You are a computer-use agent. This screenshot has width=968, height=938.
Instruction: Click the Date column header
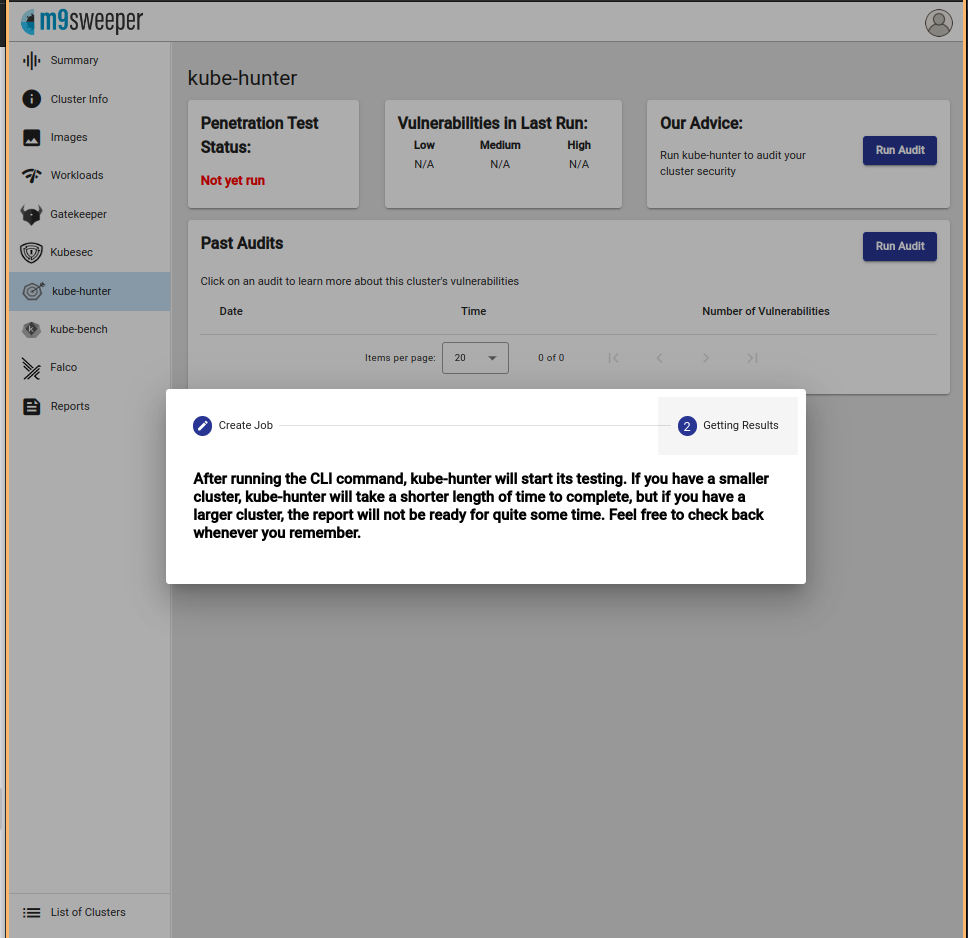tap(231, 312)
